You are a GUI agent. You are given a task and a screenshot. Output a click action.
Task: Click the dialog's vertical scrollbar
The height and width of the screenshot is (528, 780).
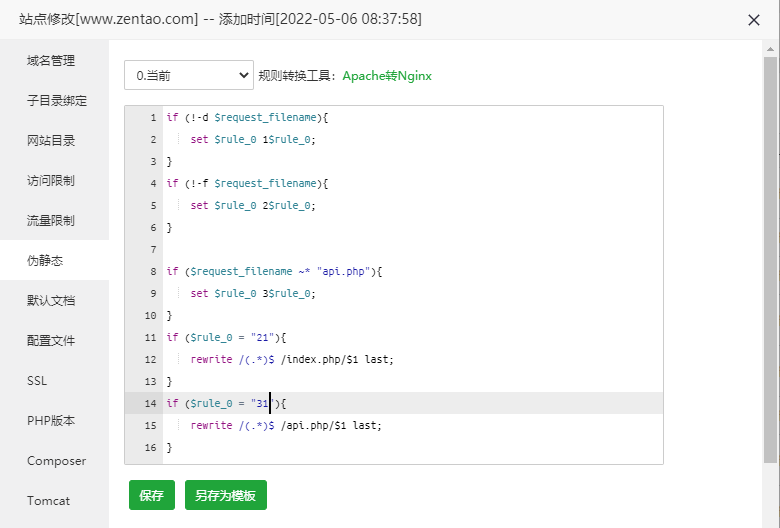771,250
